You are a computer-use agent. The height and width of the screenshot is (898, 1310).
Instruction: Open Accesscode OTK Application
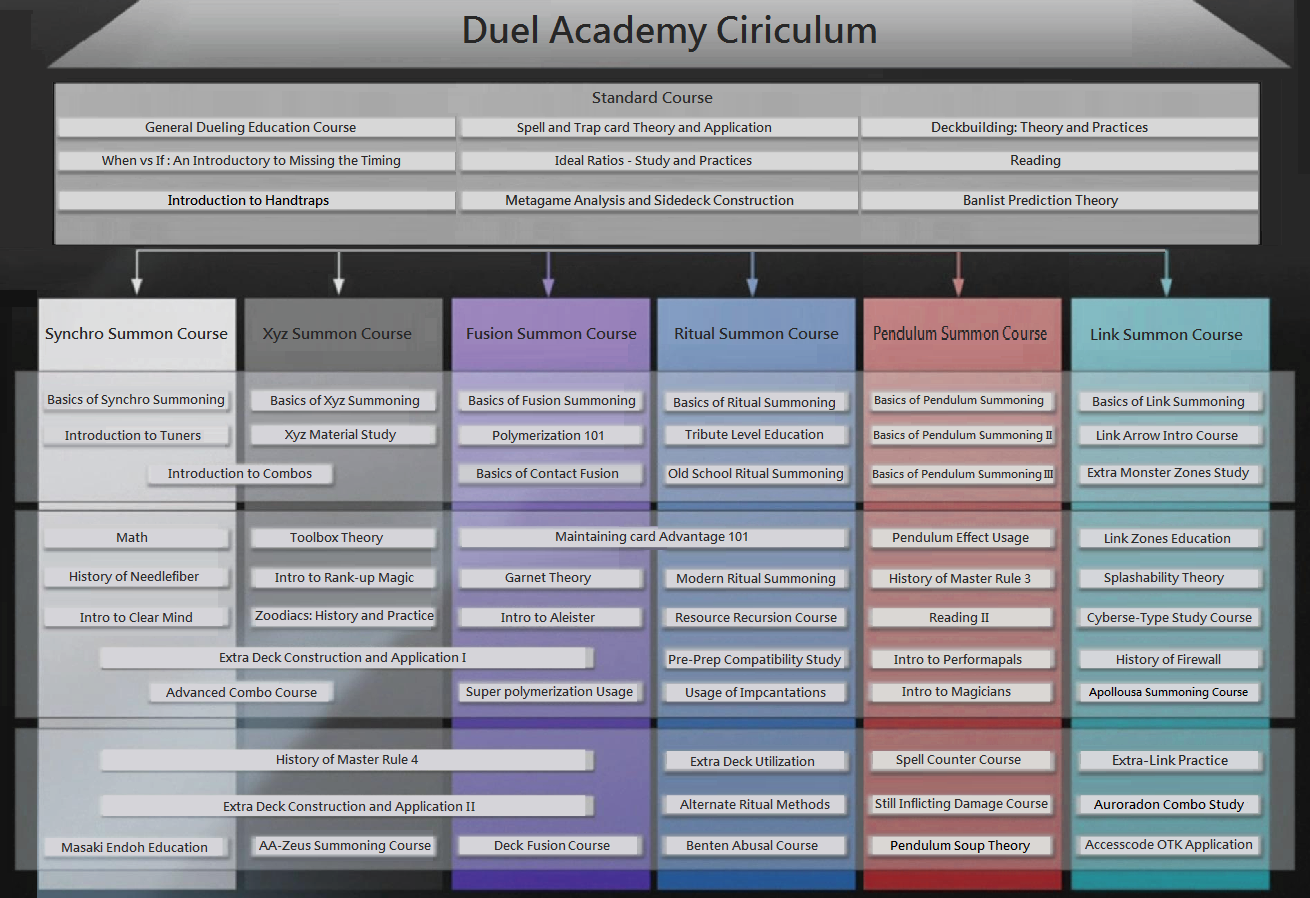coord(1169,844)
